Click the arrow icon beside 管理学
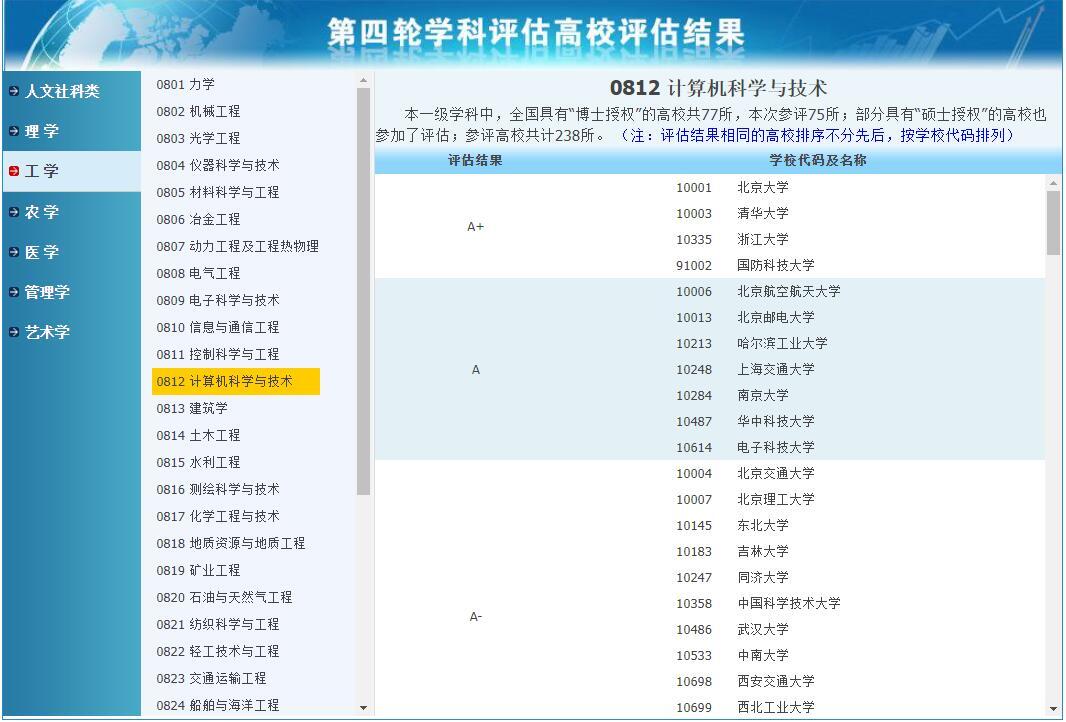 [x=14, y=293]
